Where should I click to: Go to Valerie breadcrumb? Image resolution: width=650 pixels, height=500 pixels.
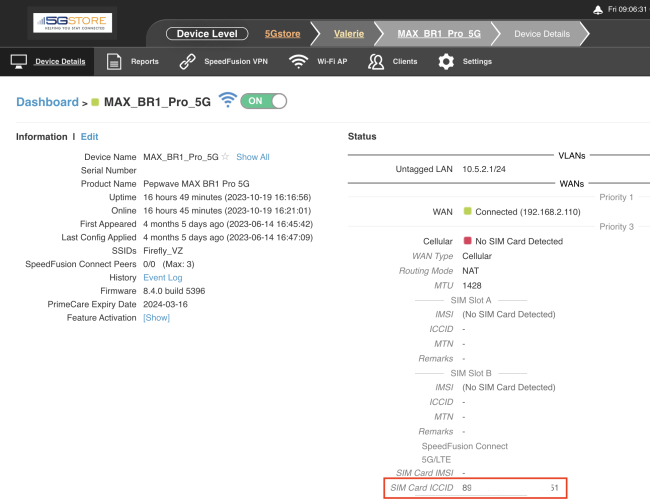[x=349, y=34]
